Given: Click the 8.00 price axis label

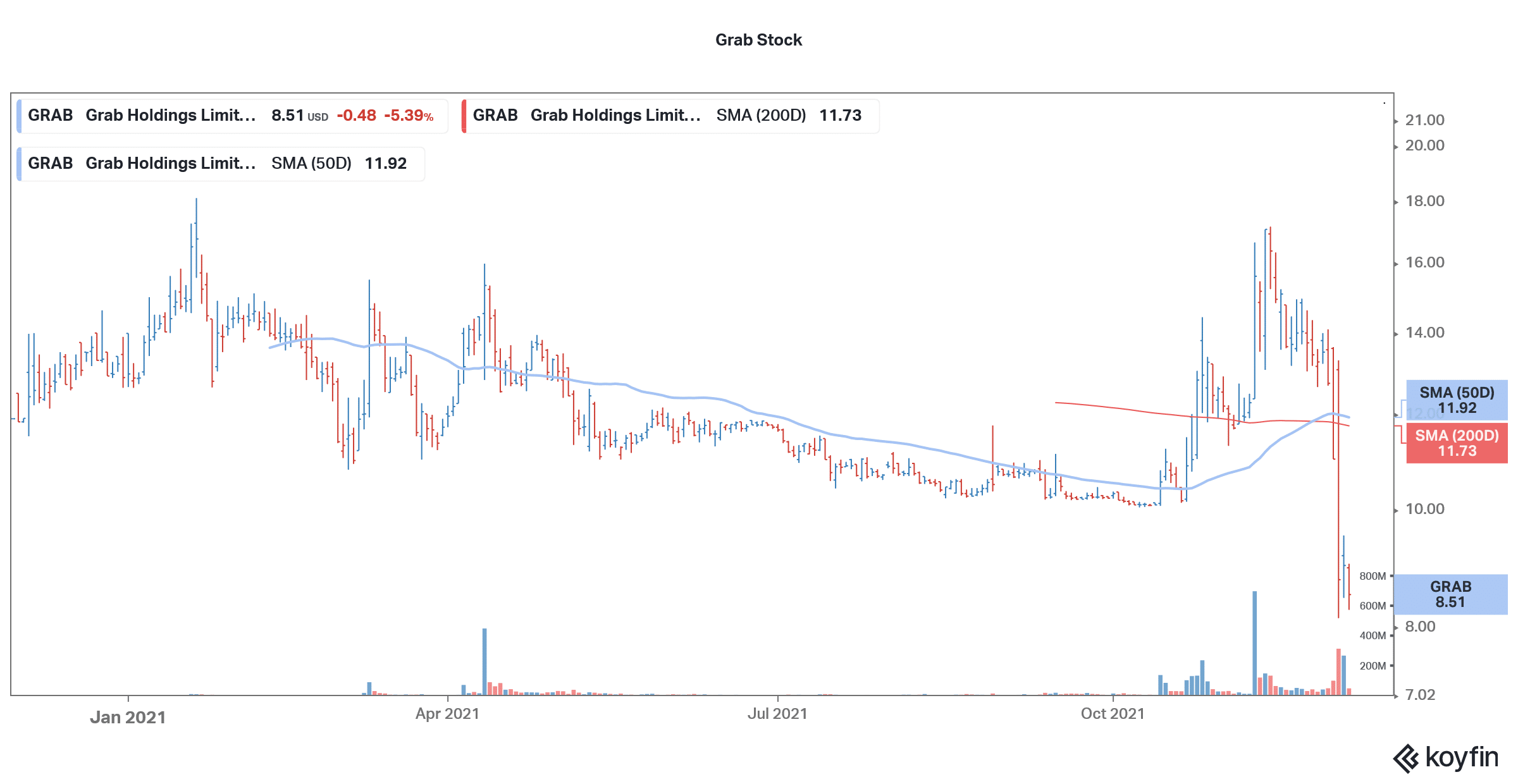Looking at the screenshot, I should pyautogui.click(x=1420, y=627).
